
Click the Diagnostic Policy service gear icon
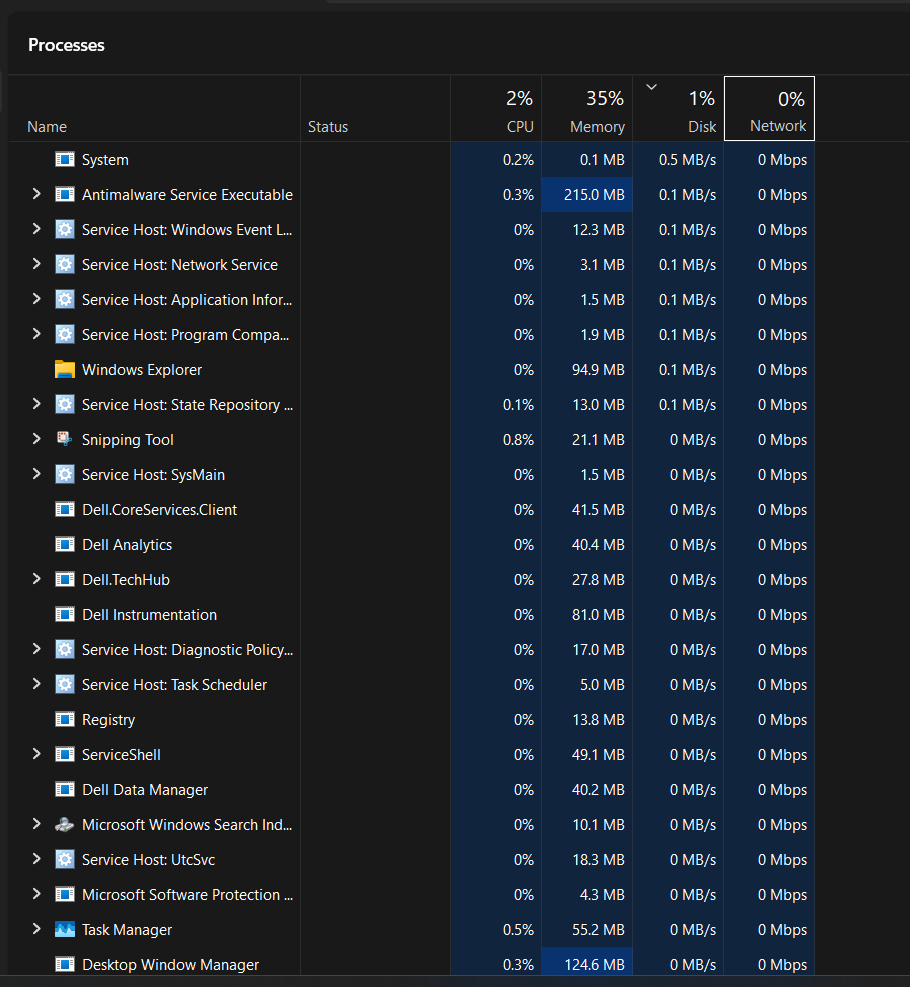point(65,649)
